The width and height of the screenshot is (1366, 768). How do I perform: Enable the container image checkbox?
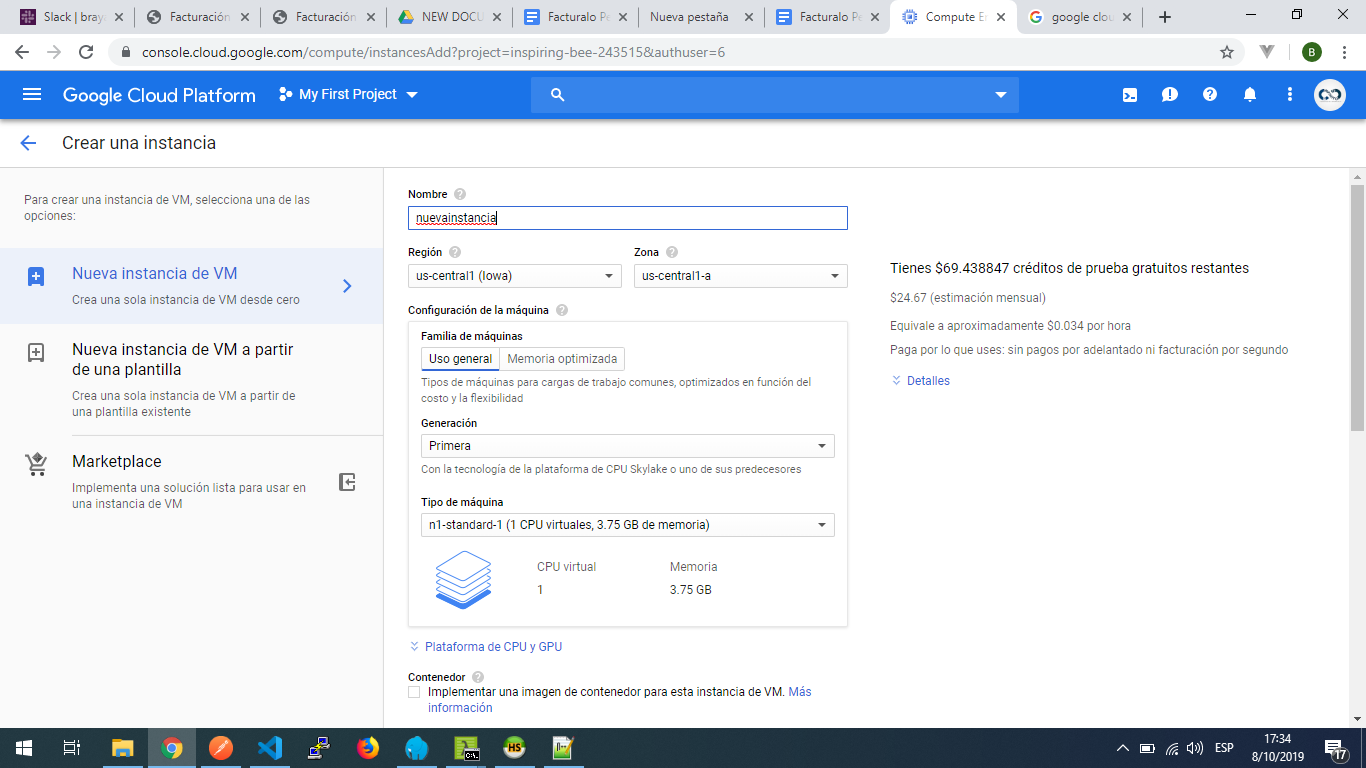[415, 692]
